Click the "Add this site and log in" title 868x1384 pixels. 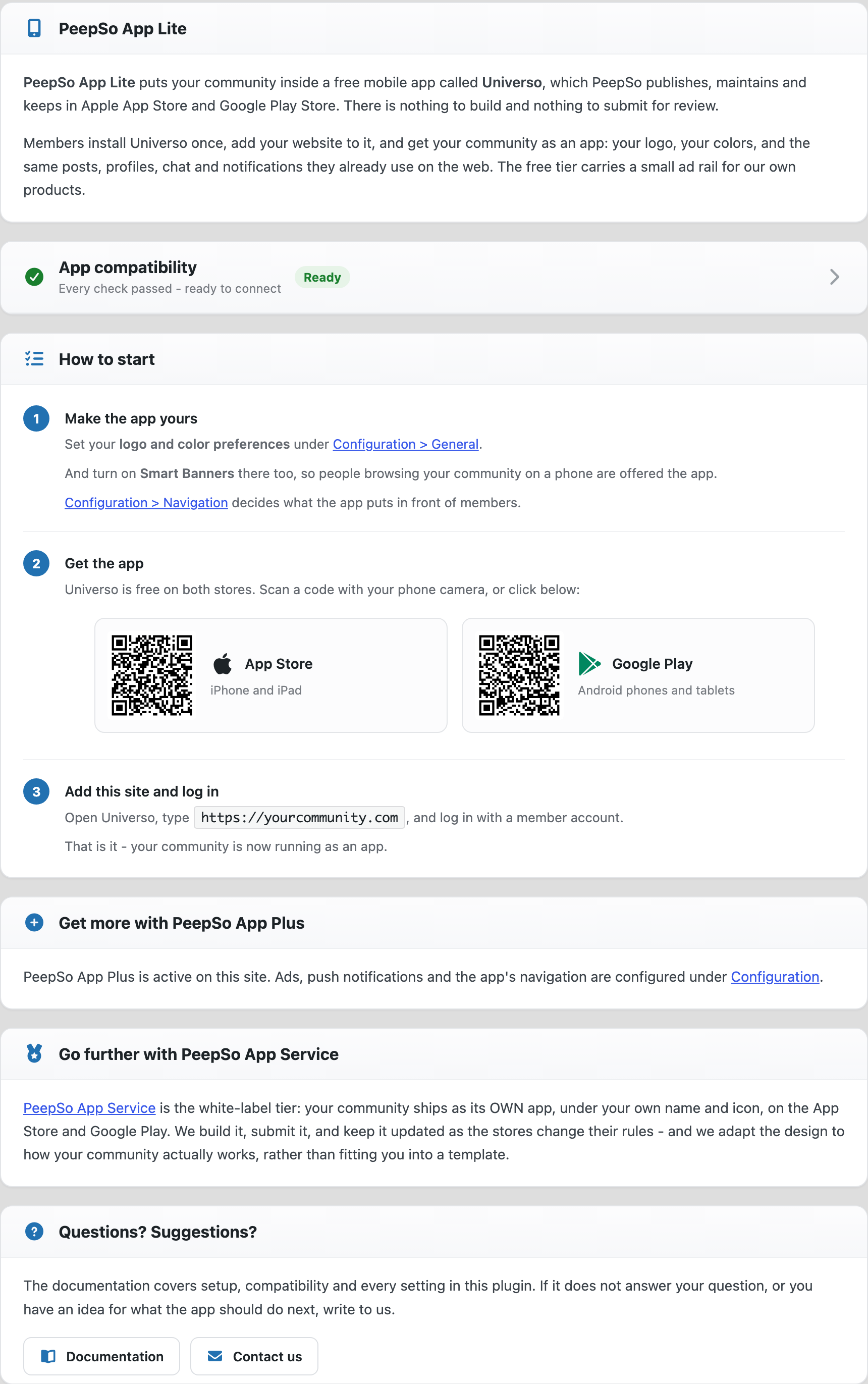pyautogui.click(x=142, y=791)
